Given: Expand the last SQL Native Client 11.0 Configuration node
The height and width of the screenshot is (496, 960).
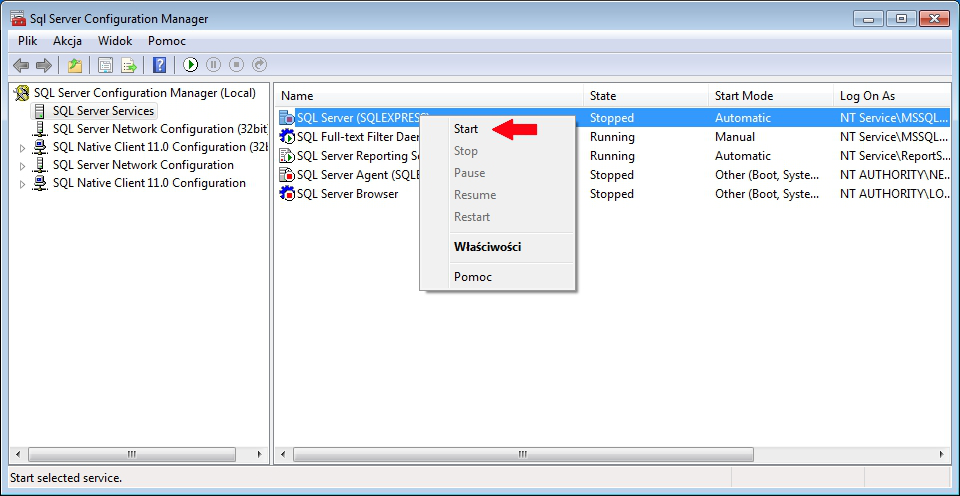Looking at the screenshot, I should click(23, 184).
